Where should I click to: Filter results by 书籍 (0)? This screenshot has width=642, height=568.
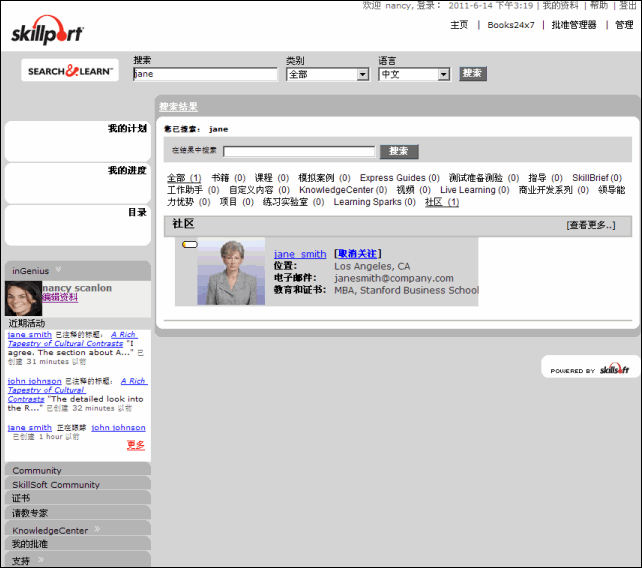(x=228, y=178)
